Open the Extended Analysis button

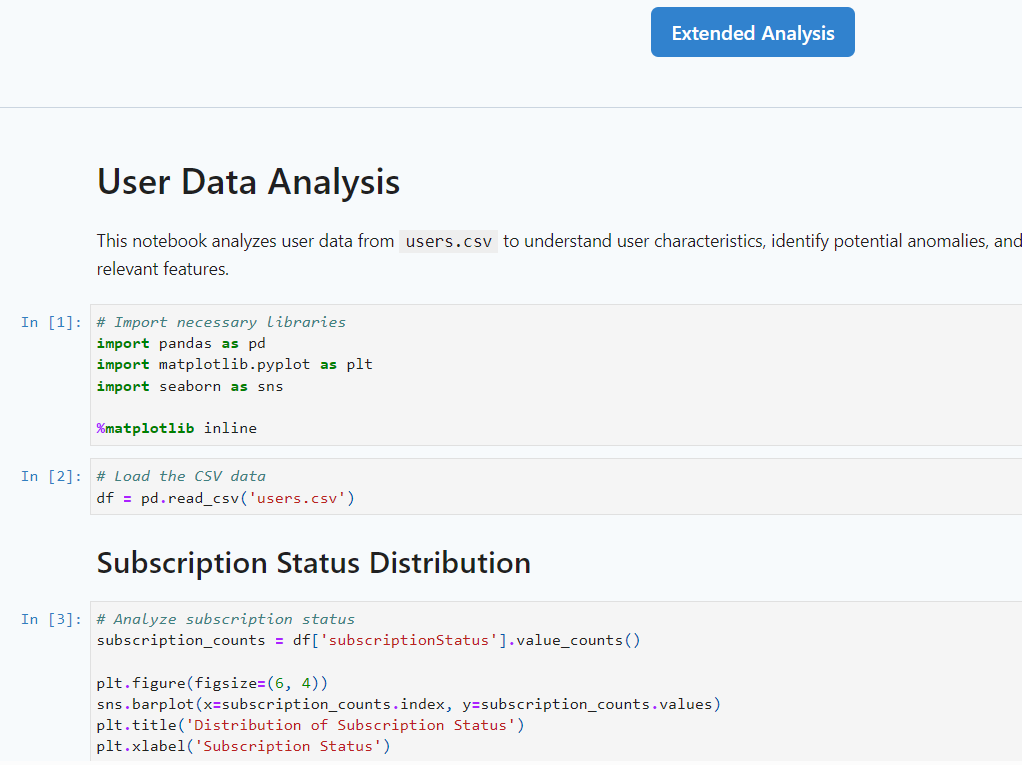pyautogui.click(x=752, y=33)
